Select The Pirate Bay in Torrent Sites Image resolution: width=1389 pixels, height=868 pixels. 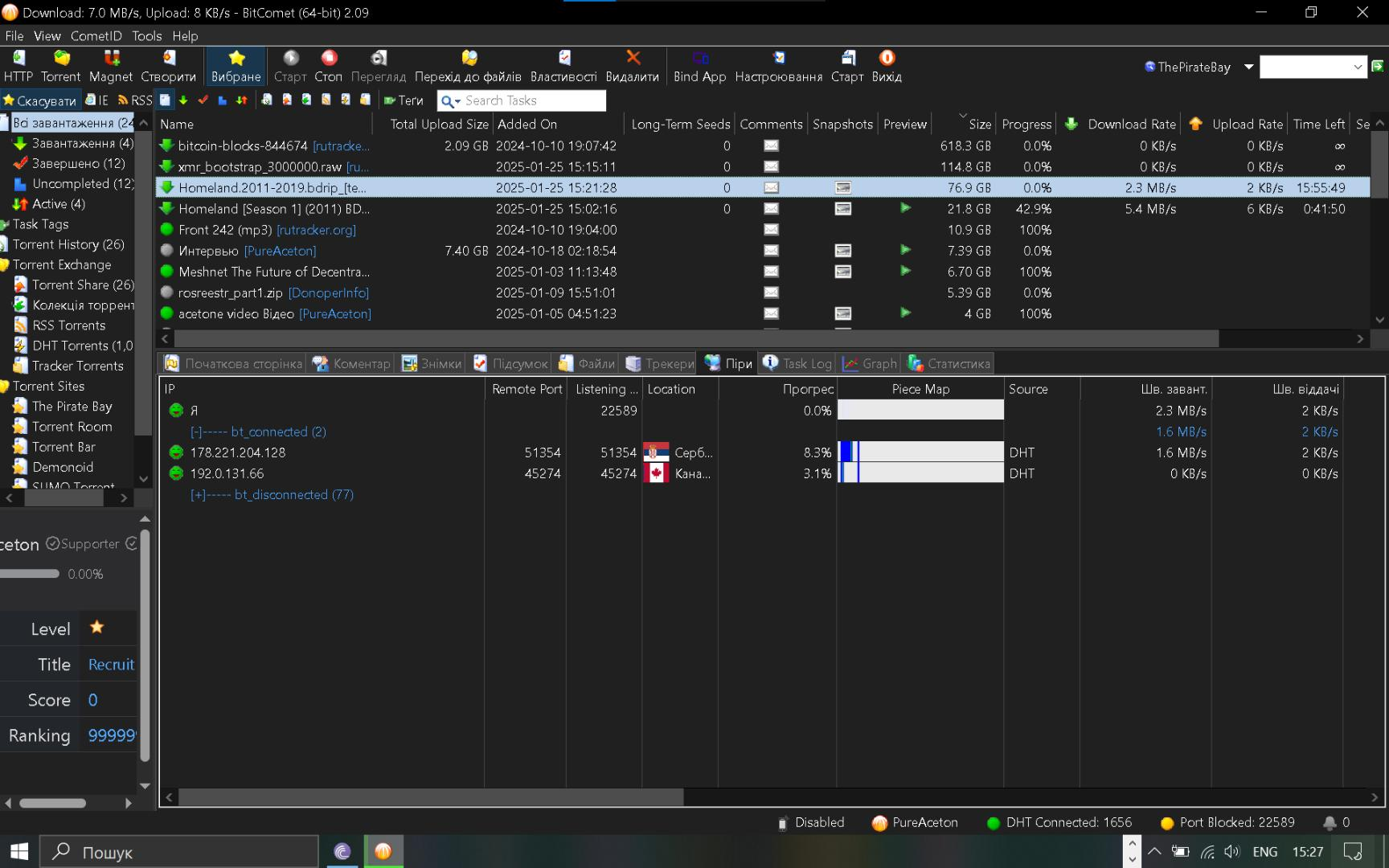pos(64,407)
